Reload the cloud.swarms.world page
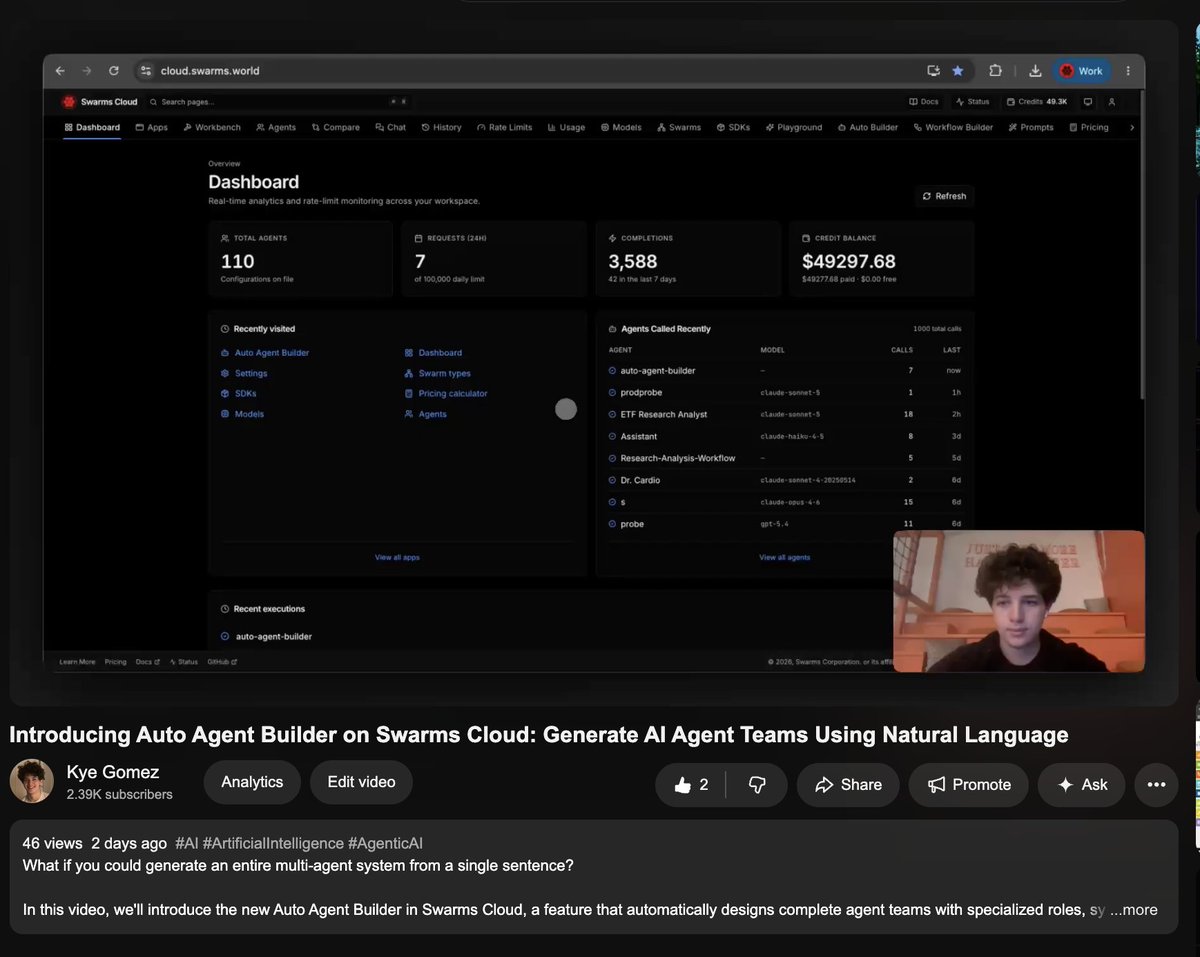This screenshot has width=1200, height=957. click(x=114, y=71)
